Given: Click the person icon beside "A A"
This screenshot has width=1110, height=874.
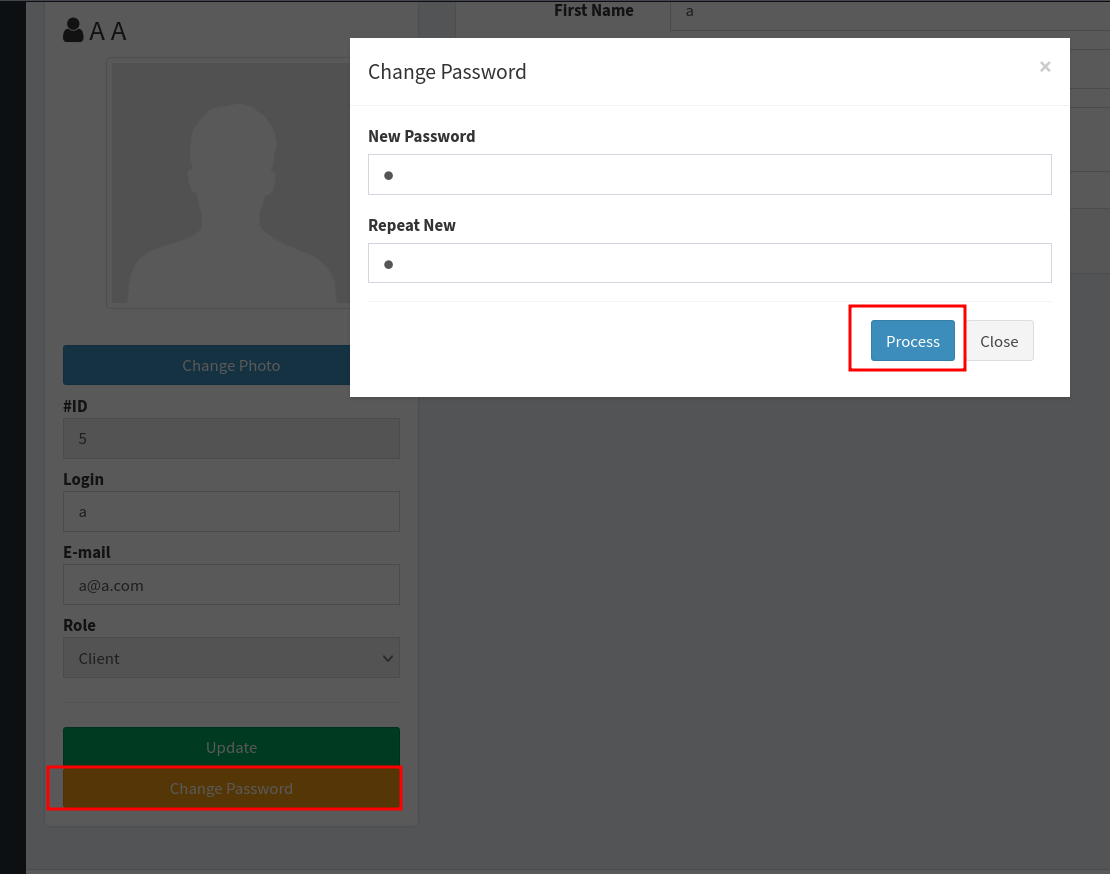Looking at the screenshot, I should (x=73, y=30).
